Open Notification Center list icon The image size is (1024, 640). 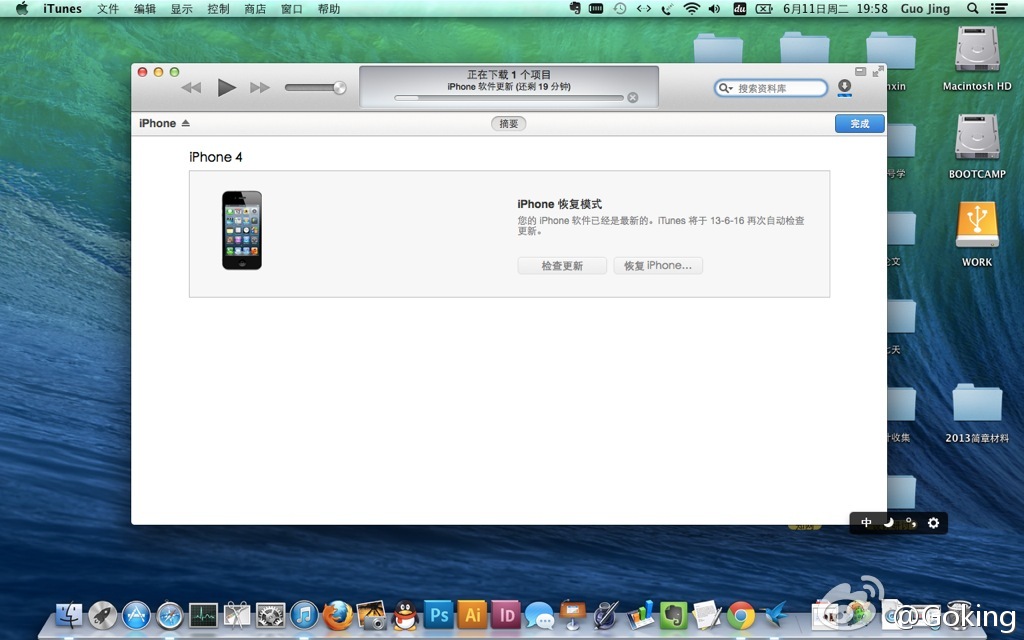[999, 8]
